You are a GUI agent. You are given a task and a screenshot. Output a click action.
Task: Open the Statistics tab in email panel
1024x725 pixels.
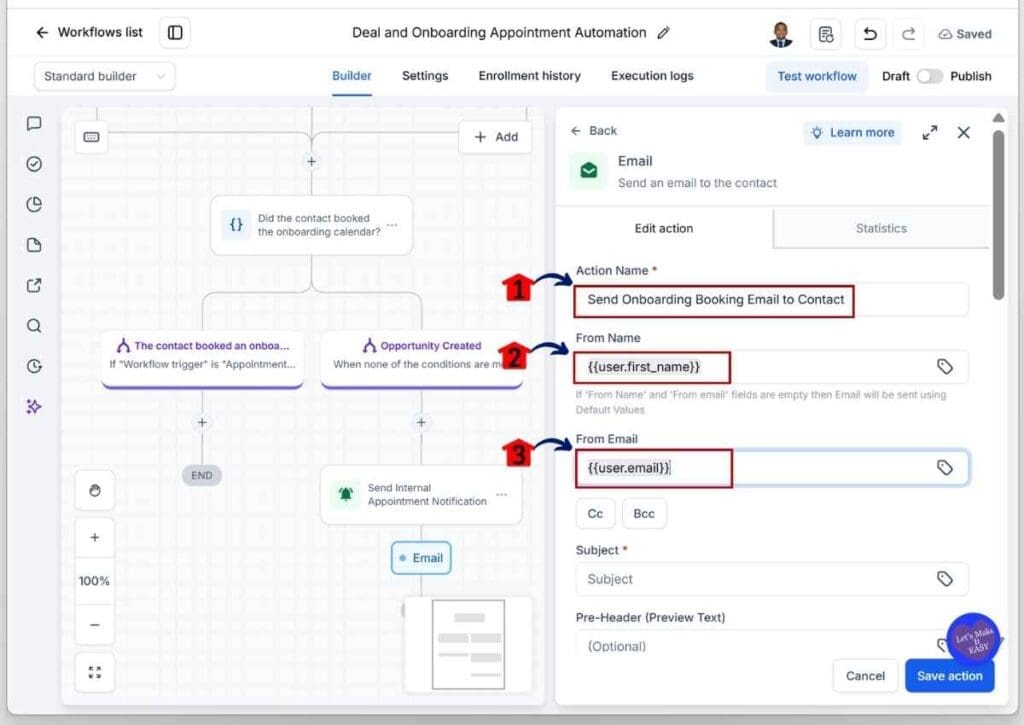coord(880,229)
